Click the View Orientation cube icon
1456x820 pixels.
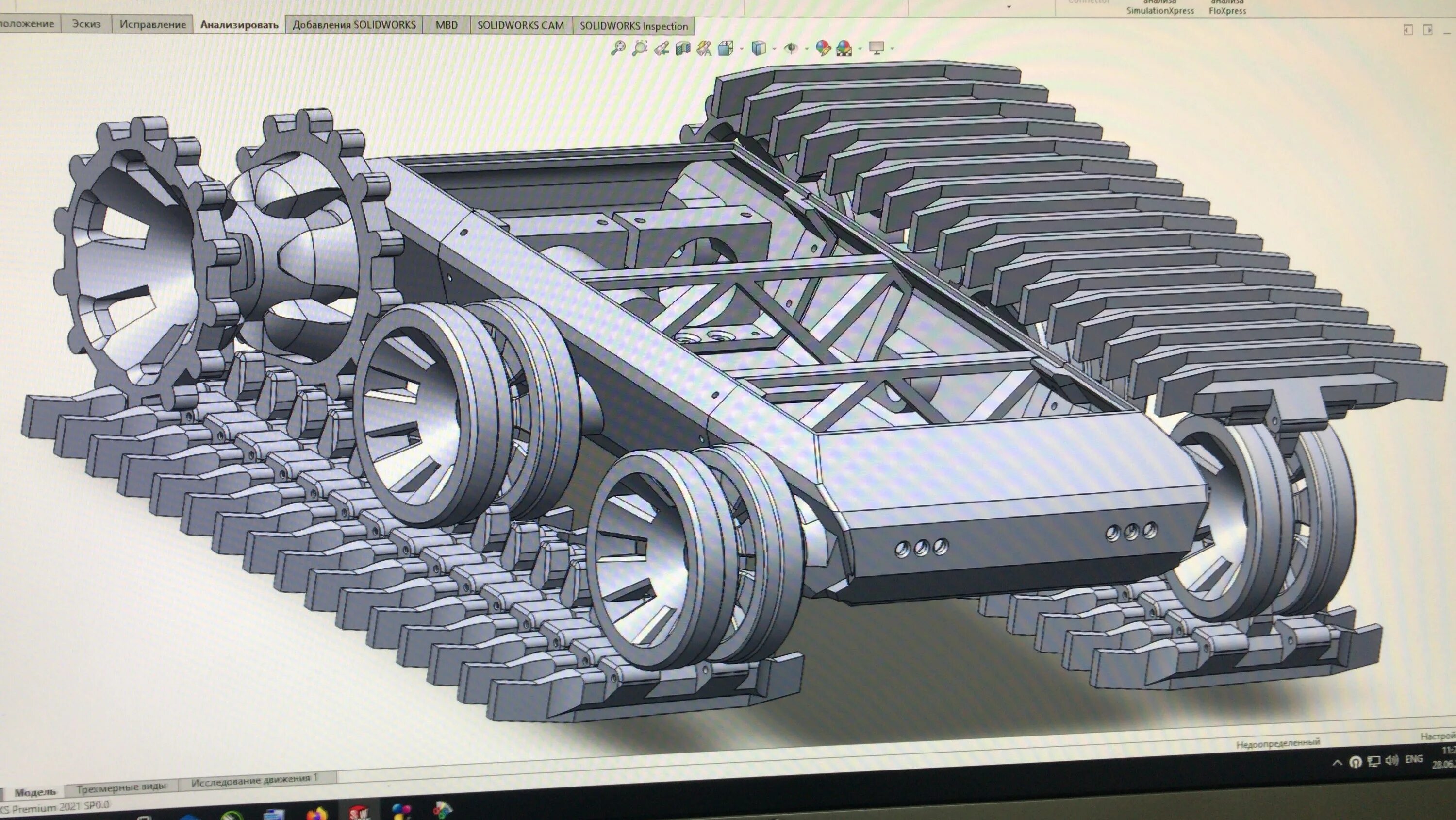726,49
